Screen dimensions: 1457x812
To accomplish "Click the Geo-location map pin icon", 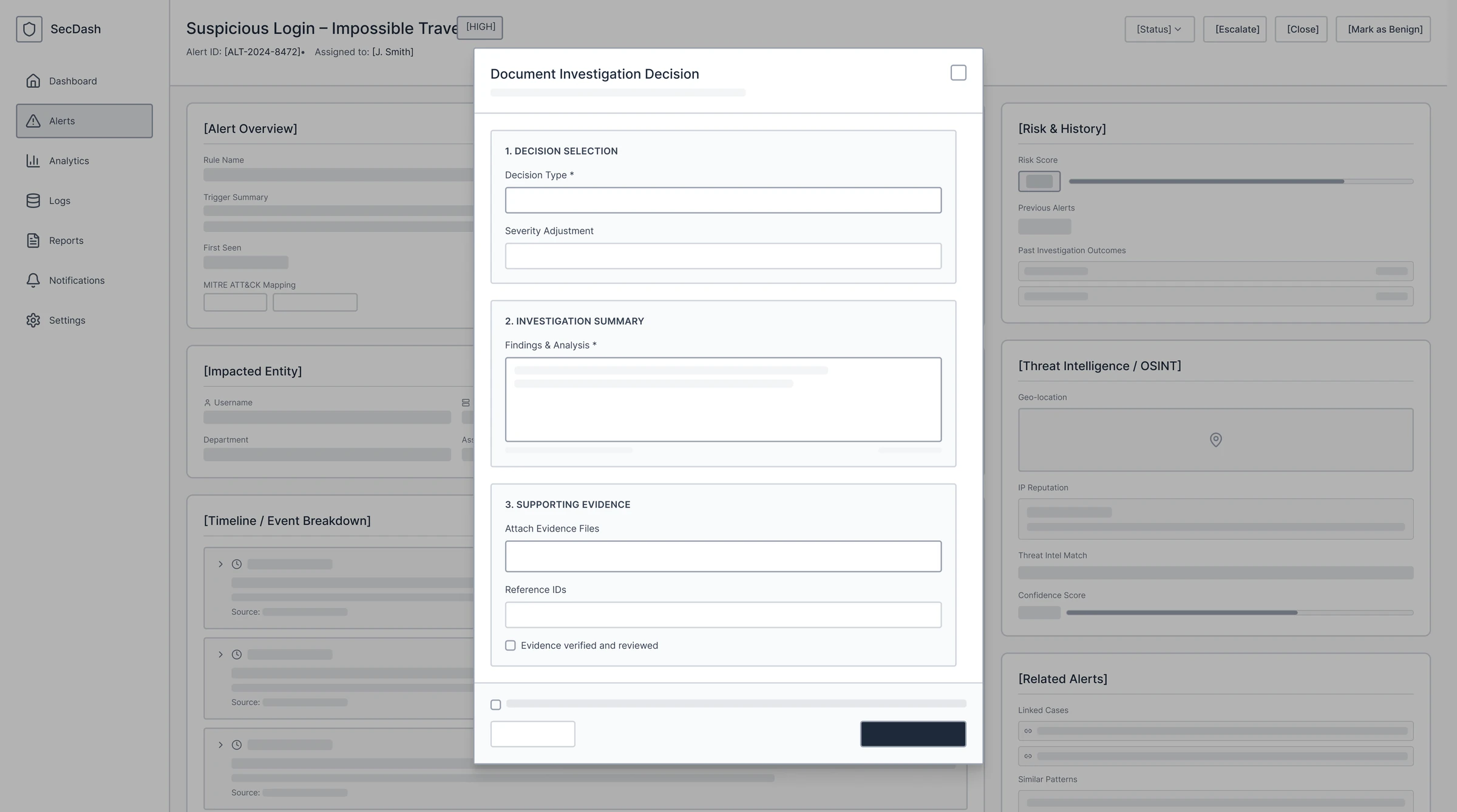I will (x=1215, y=439).
